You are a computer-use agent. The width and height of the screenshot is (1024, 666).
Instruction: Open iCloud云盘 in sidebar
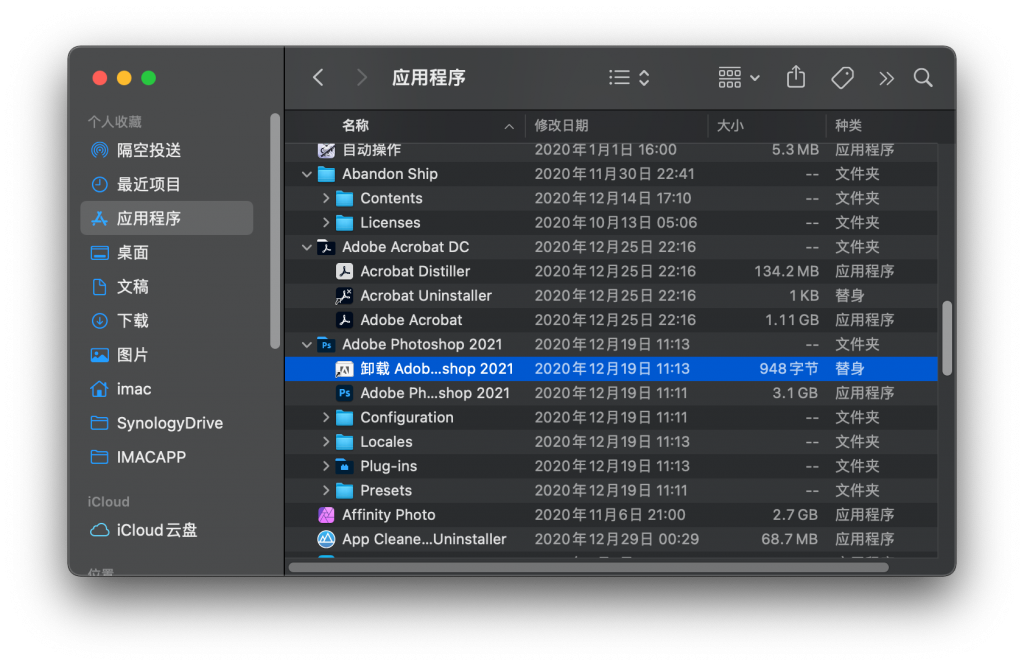(167, 530)
